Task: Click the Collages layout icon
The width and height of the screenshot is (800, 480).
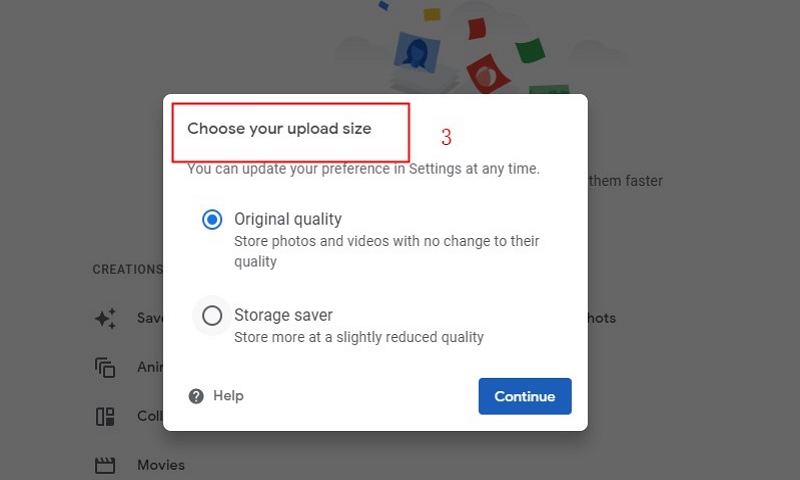Action: (105, 417)
